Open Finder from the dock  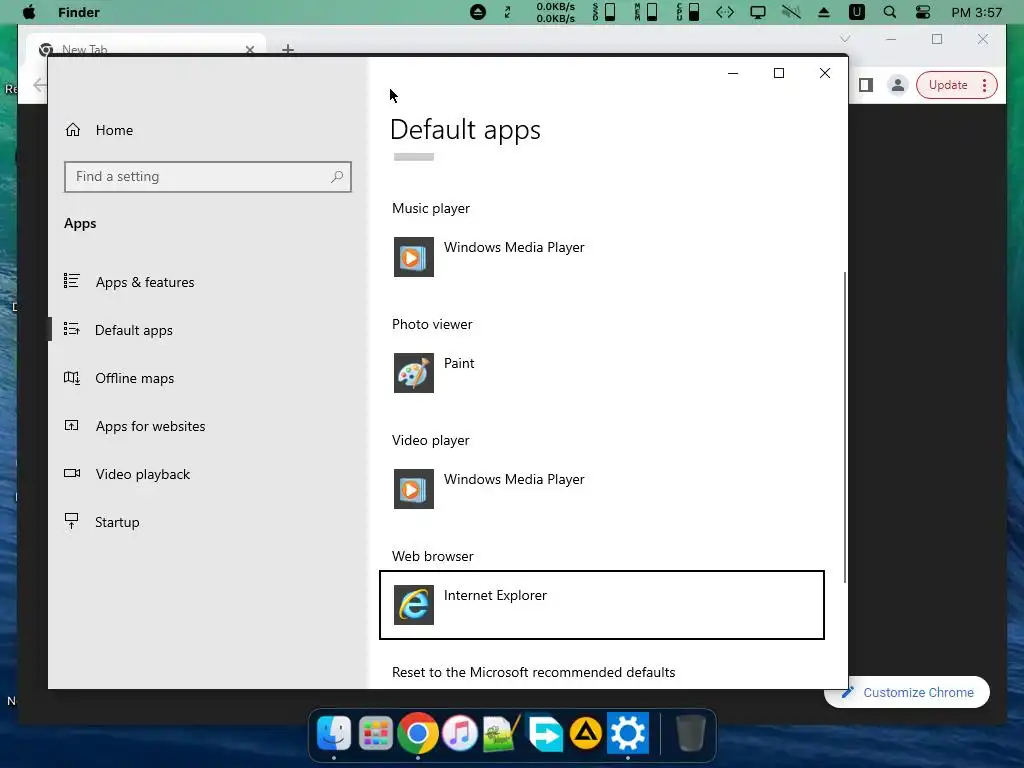click(334, 733)
